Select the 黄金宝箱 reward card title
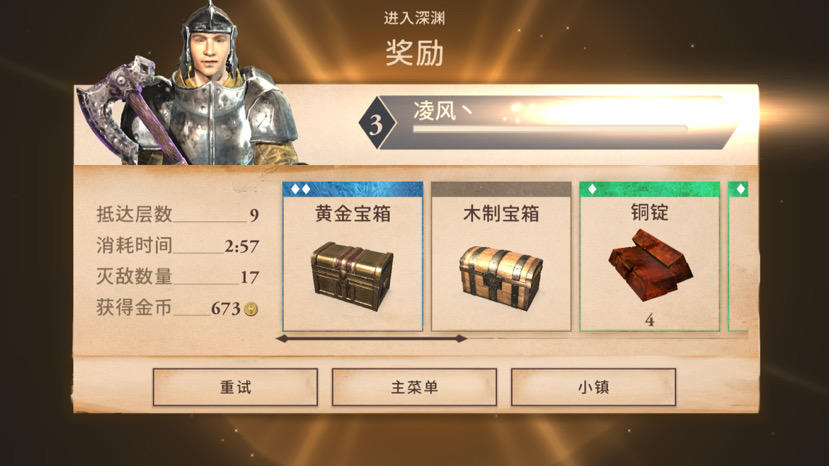 click(353, 214)
